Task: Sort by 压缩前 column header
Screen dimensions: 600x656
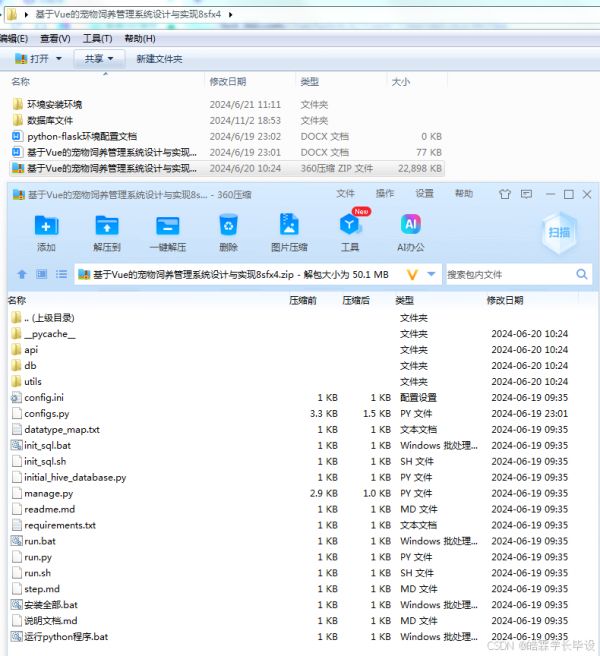Action: pyautogui.click(x=303, y=300)
